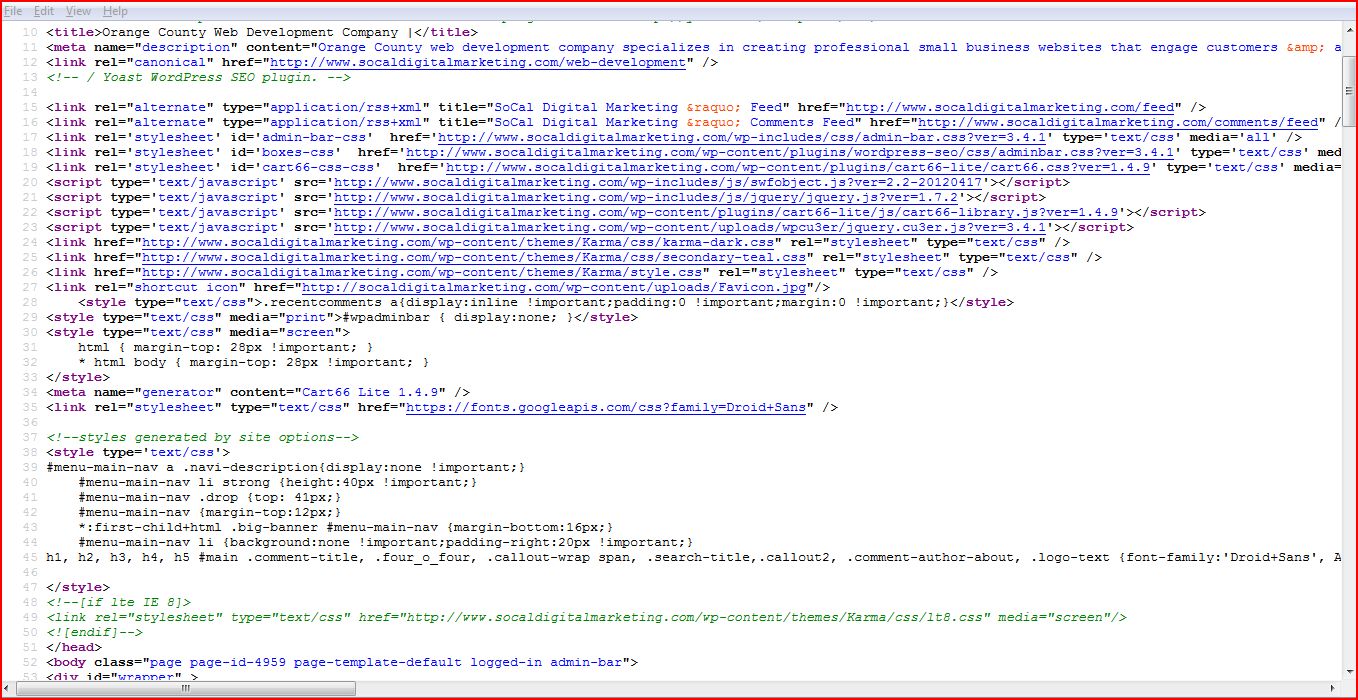Image resolution: width=1358 pixels, height=700 pixels.
Task: Click the '.navi-description{display:none !important;}' line
Action: (x=286, y=467)
